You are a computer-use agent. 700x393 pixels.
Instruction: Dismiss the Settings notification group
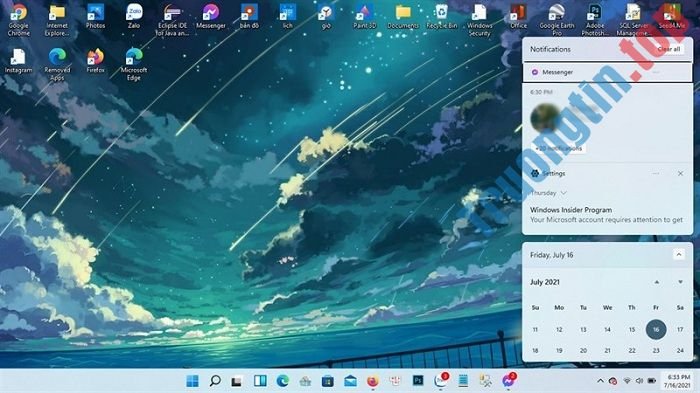[x=680, y=173]
